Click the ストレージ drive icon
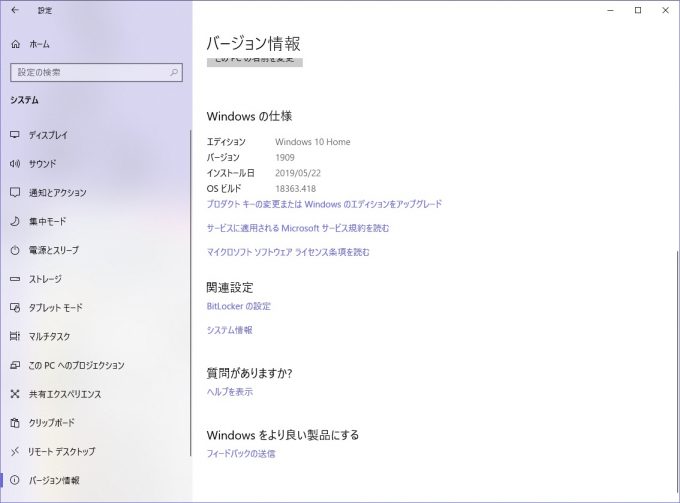Image resolution: width=680 pixels, height=503 pixels. 15,279
